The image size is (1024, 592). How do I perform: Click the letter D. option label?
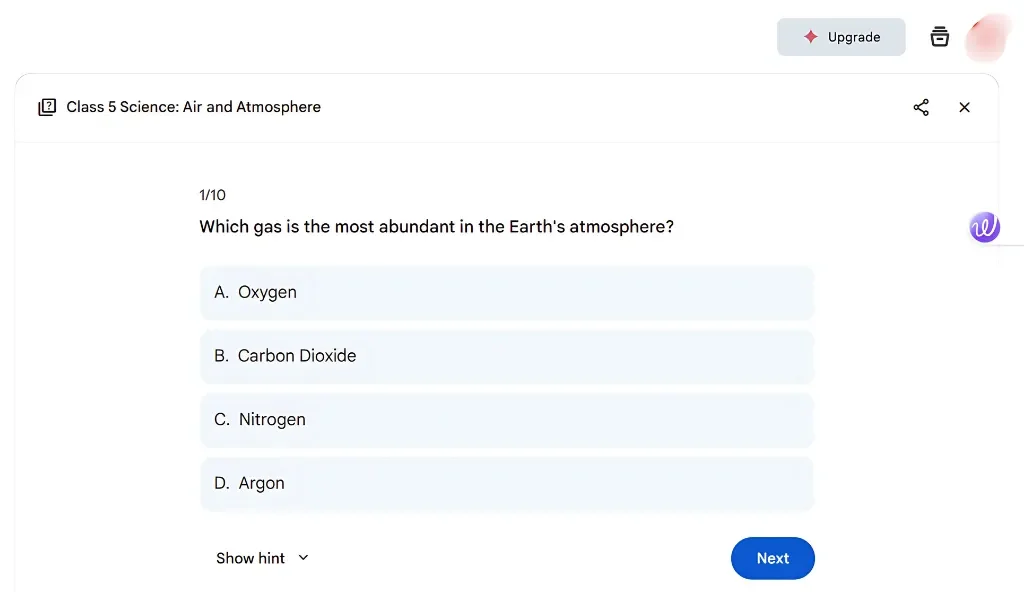tap(222, 483)
